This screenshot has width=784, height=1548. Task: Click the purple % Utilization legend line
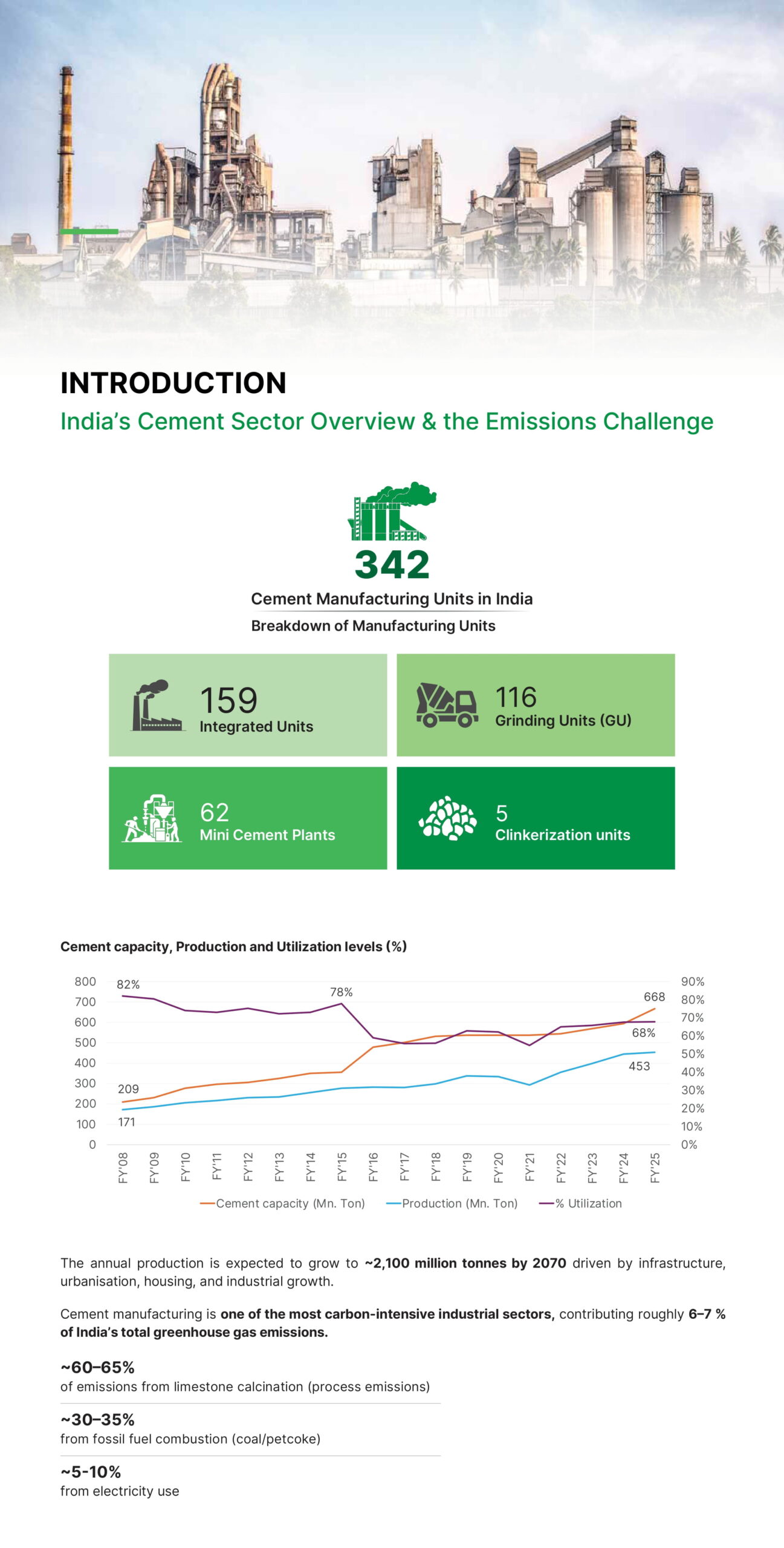coord(546,1203)
